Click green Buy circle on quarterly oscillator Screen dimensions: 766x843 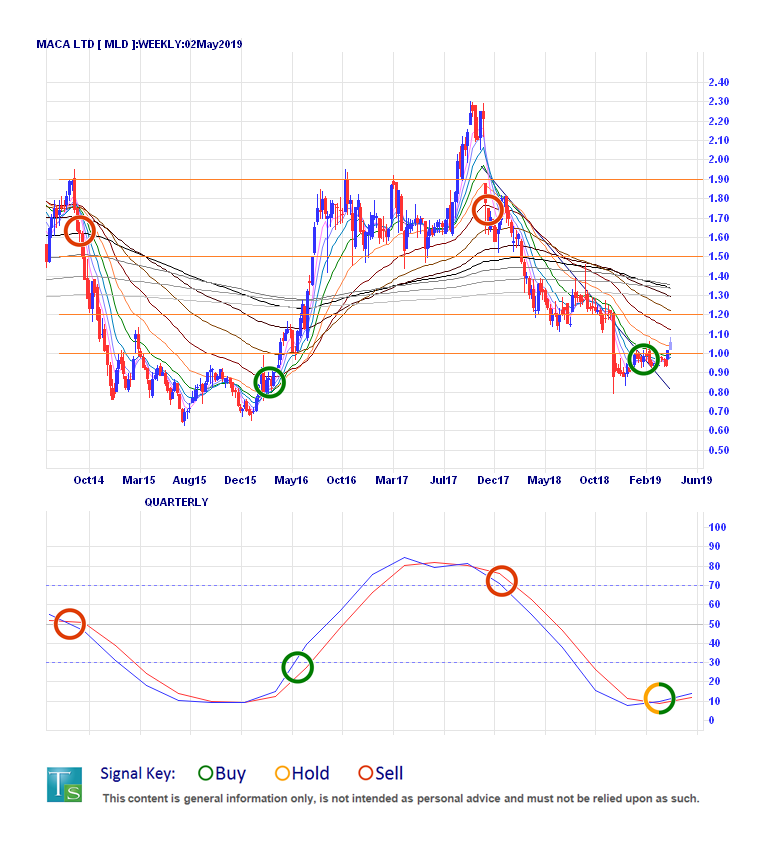pyautogui.click(x=297, y=667)
